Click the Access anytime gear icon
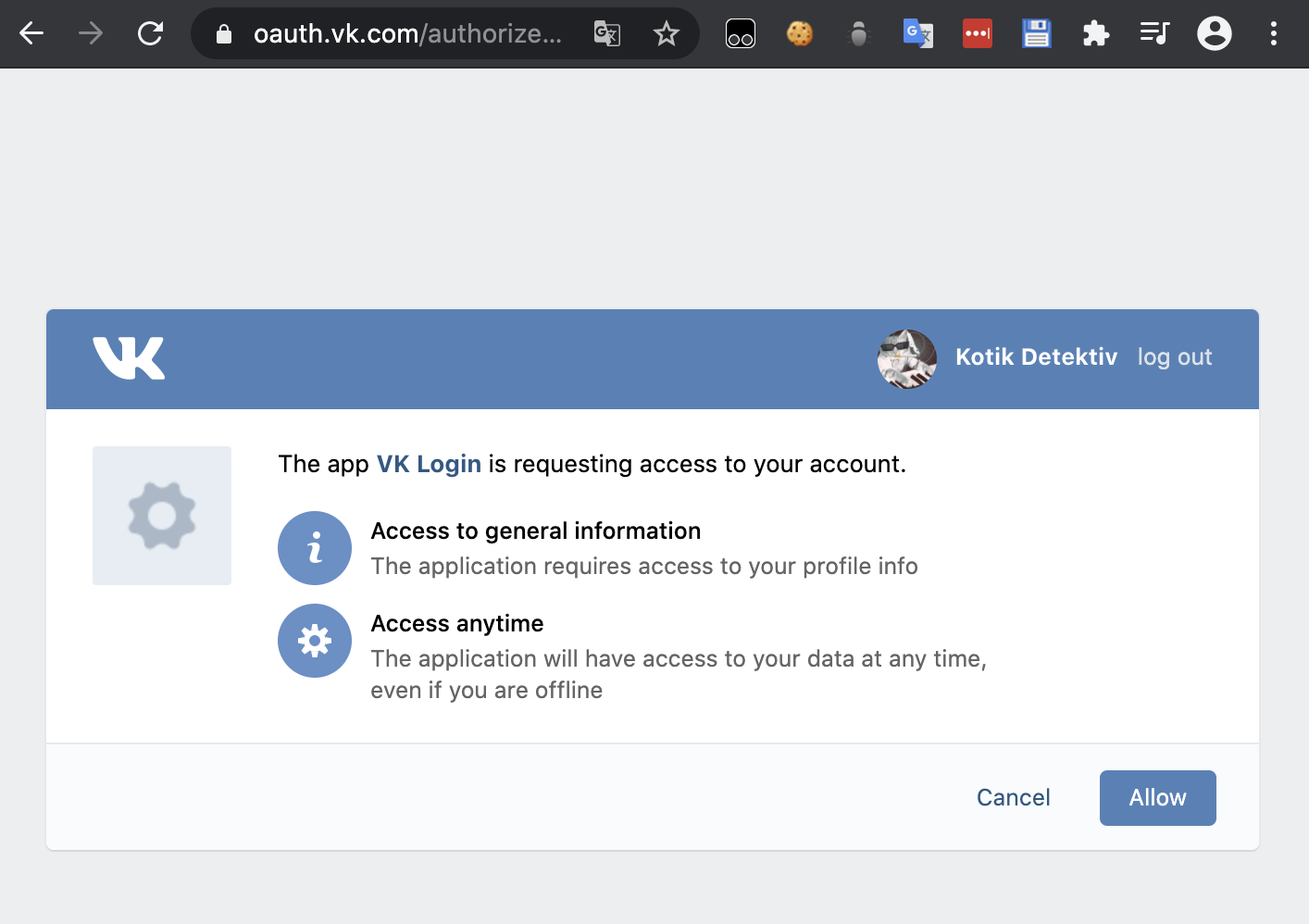Screen dimensions: 1309x924 click(x=315, y=641)
